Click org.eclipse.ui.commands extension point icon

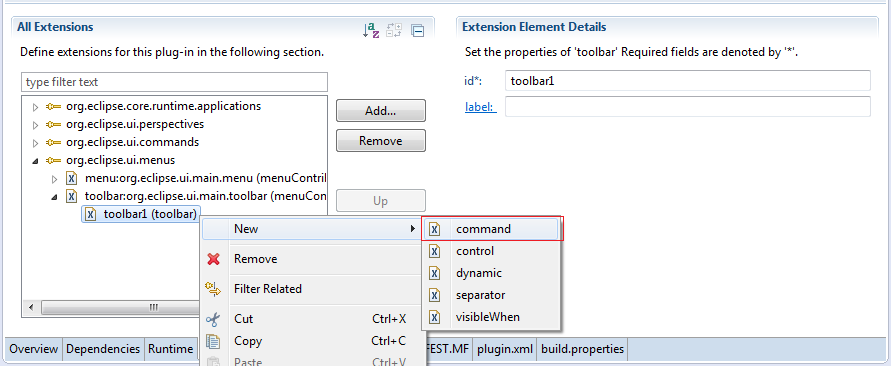tap(54, 142)
